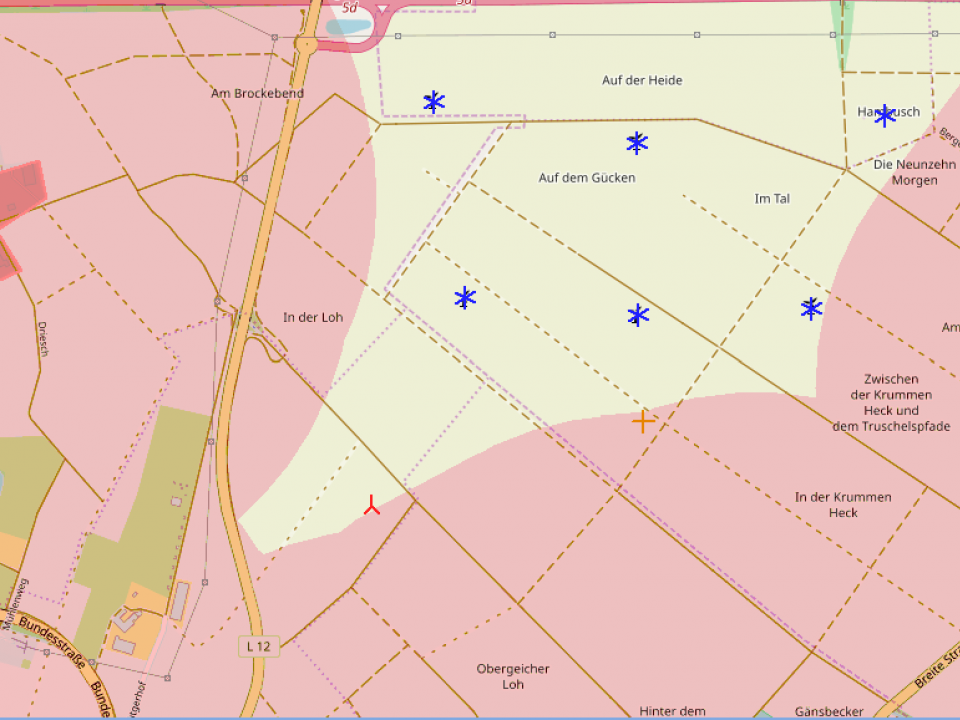The height and width of the screenshot is (720, 960).
Task: Click the blue turbine marker on Hambusch label
Action: point(885,116)
